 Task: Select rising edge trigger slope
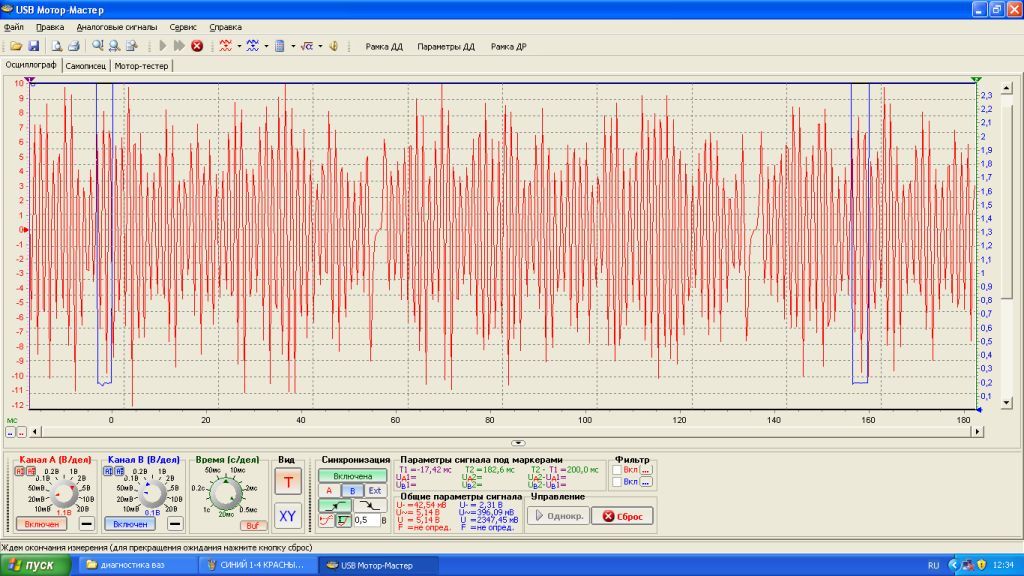pyautogui.click(x=334, y=505)
